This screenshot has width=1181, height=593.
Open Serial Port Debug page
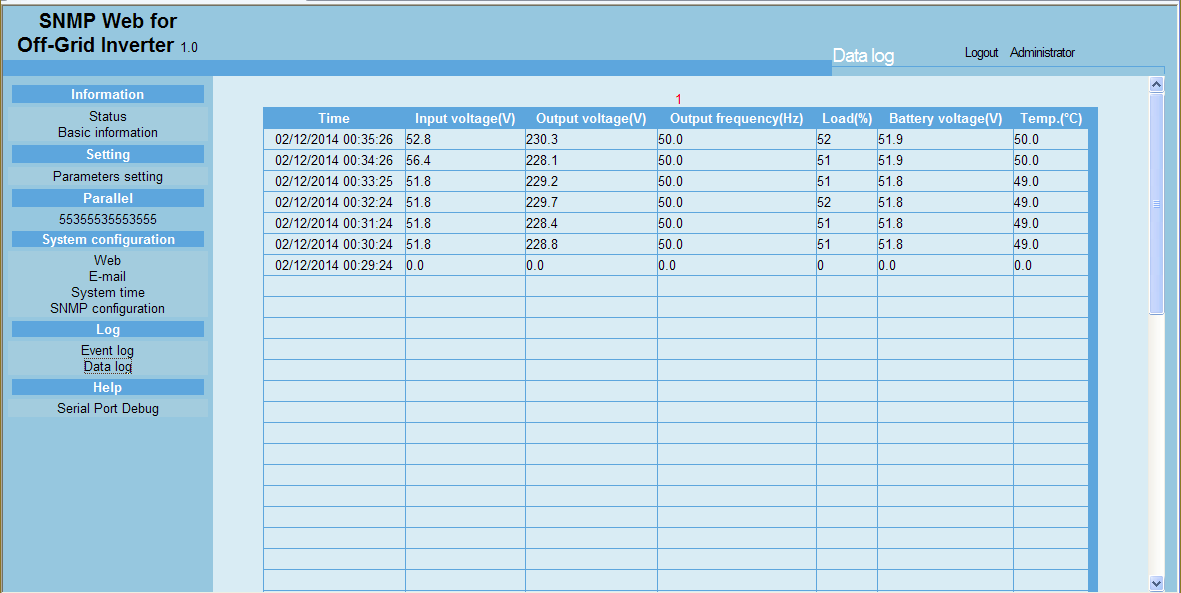click(x=108, y=408)
